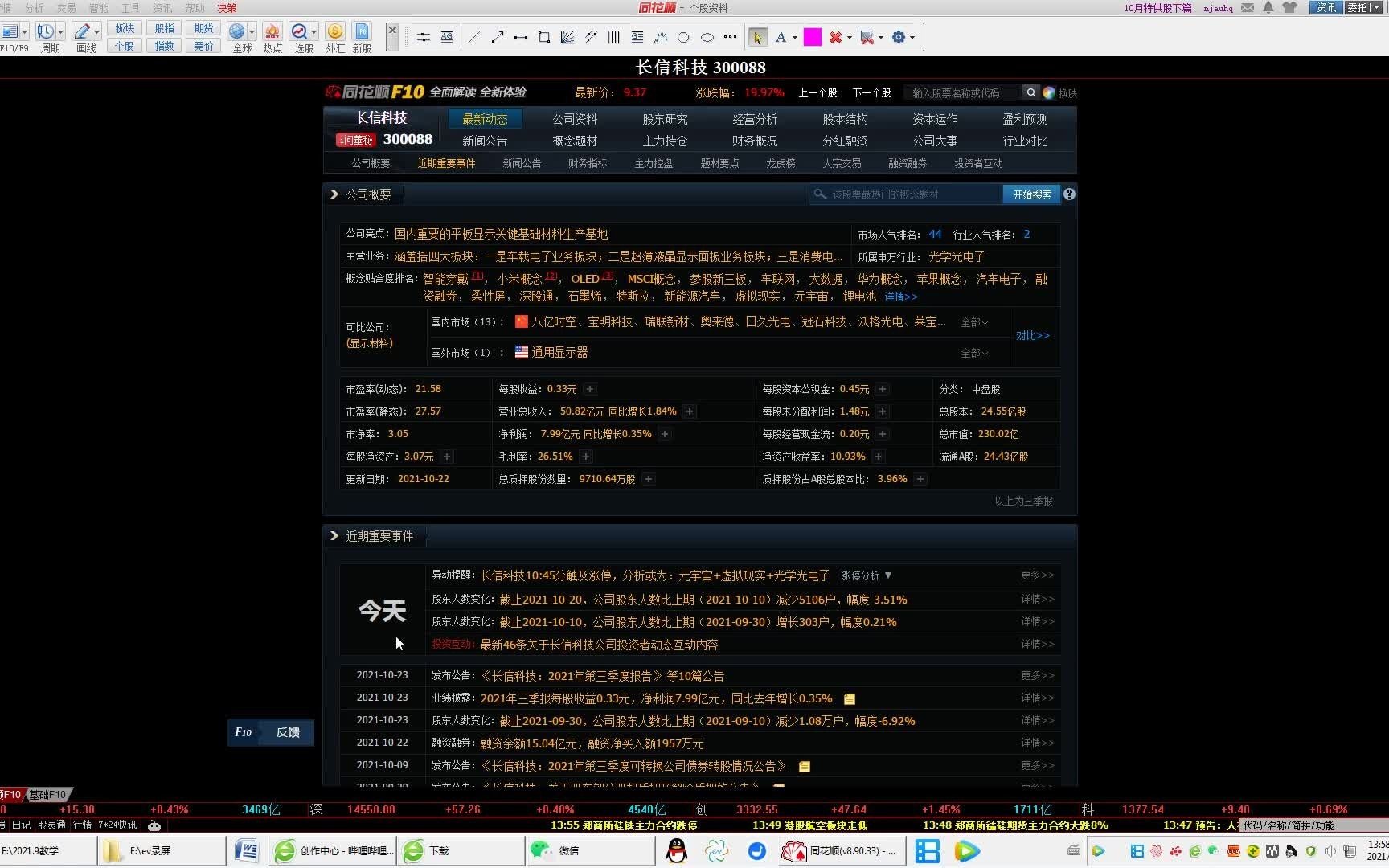Switch to 公司资料 tab
This screenshot has height=868, width=1389.
[575, 119]
